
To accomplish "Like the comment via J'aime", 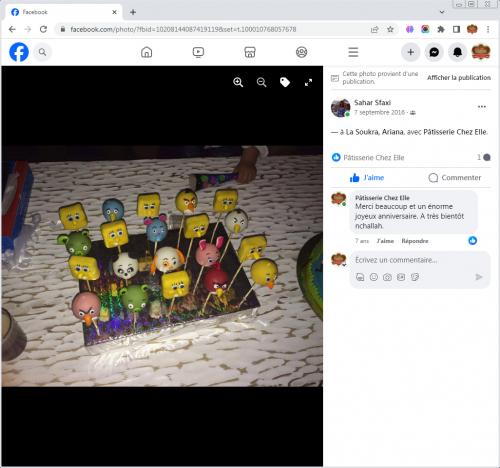I will (385, 241).
